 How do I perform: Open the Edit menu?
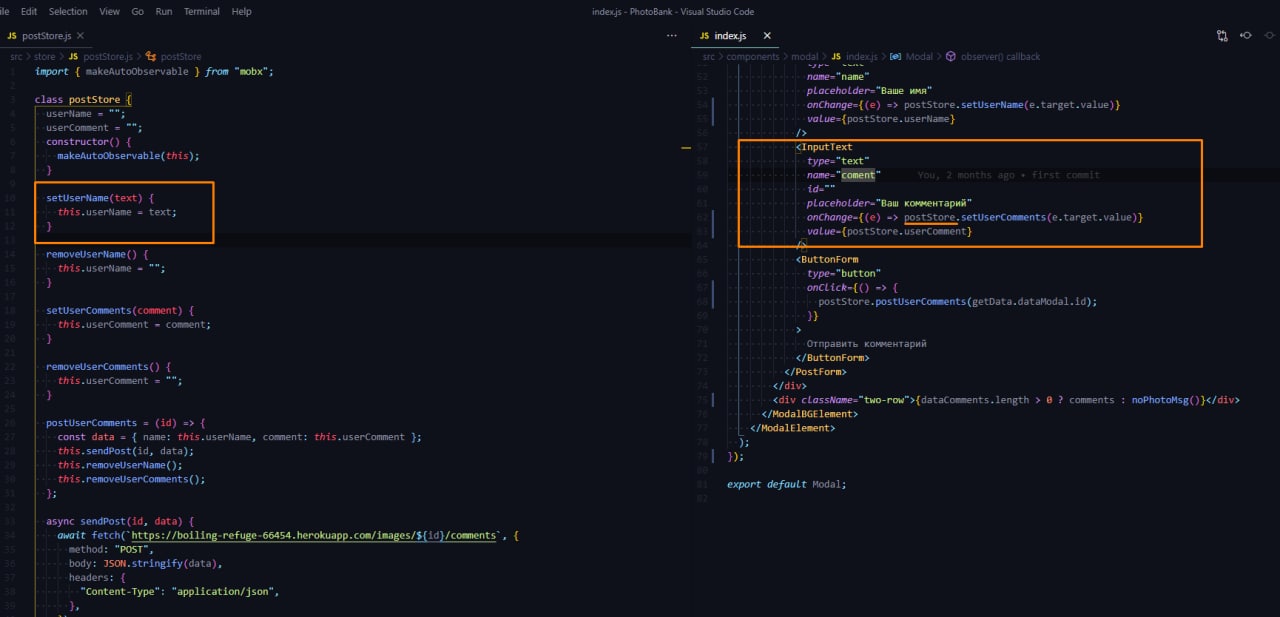point(28,11)
